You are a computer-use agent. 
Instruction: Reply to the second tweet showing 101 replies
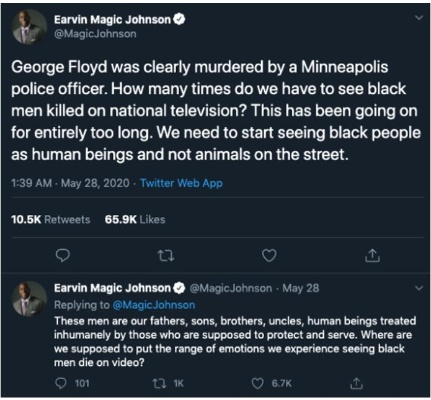coord(72,383)
